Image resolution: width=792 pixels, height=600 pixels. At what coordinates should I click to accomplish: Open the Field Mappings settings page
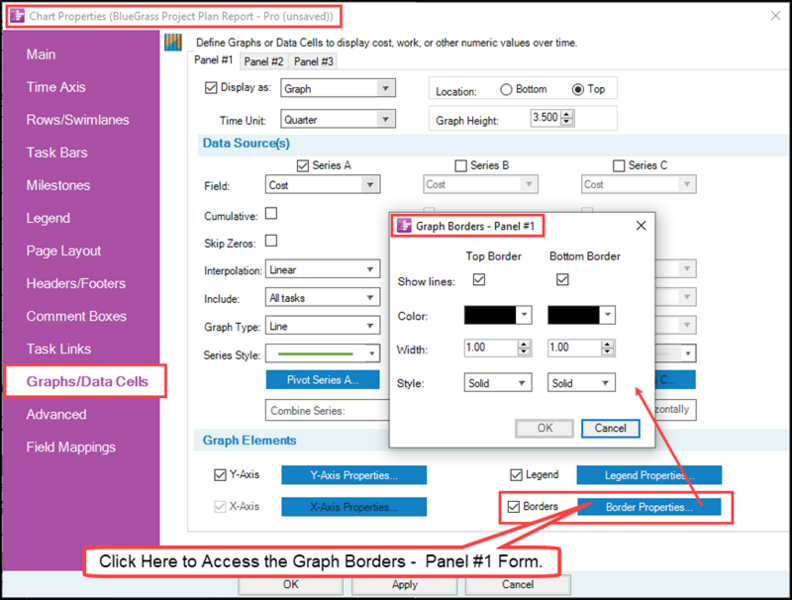click(x=71, y=447)
